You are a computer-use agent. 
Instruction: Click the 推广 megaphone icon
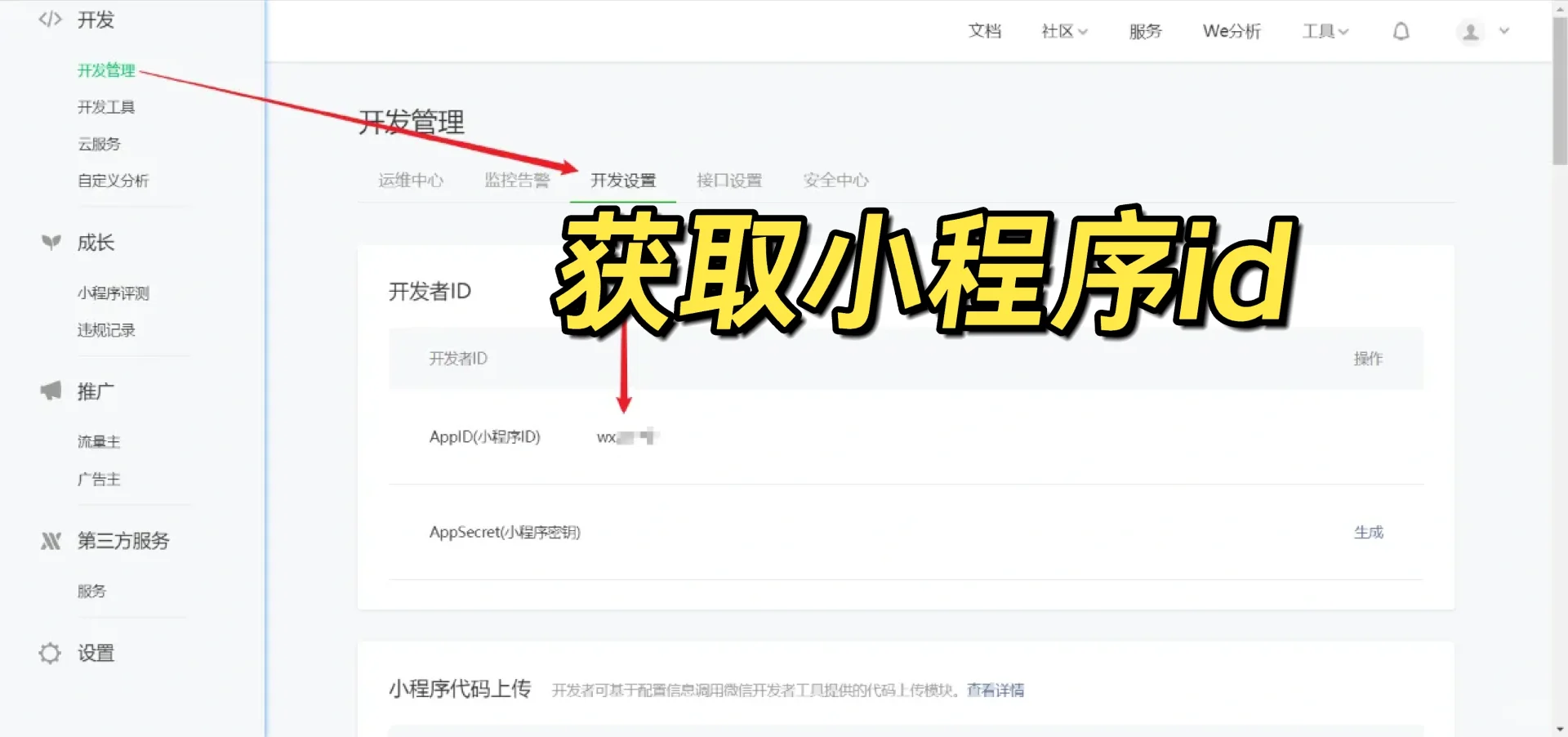point(51,391)
